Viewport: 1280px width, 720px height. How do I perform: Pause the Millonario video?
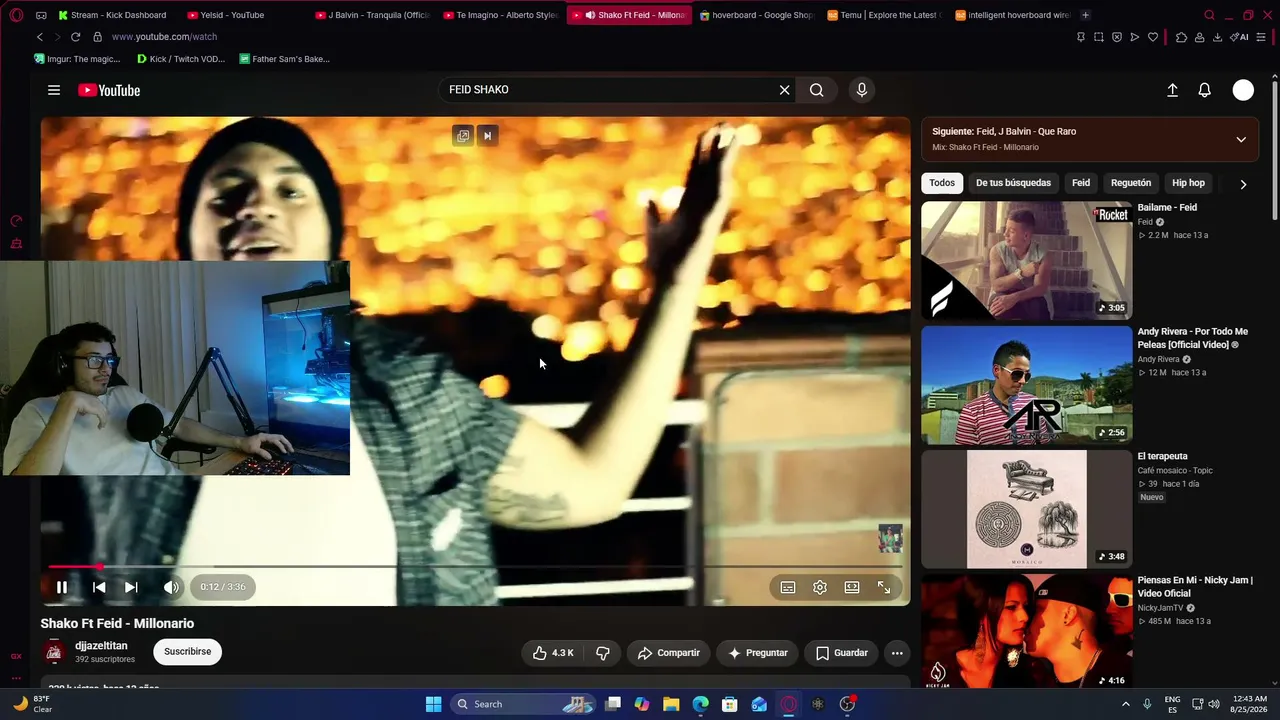(62, 587)
